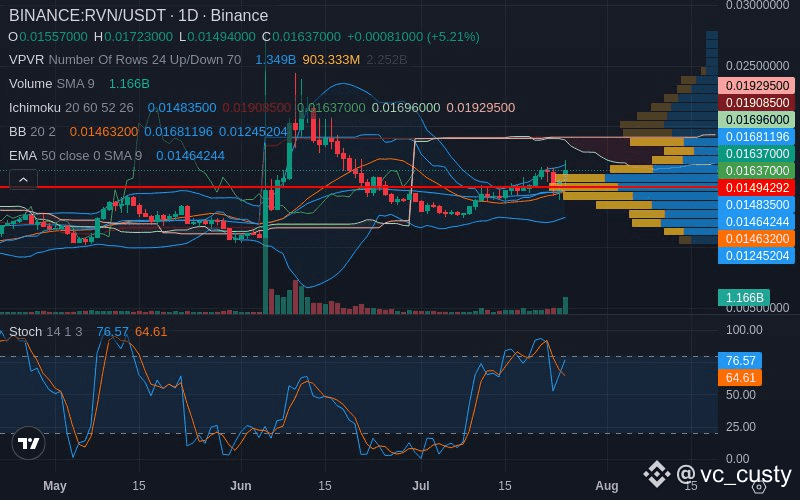Select the BB 20 2 indicator legend

click(32, 132)
